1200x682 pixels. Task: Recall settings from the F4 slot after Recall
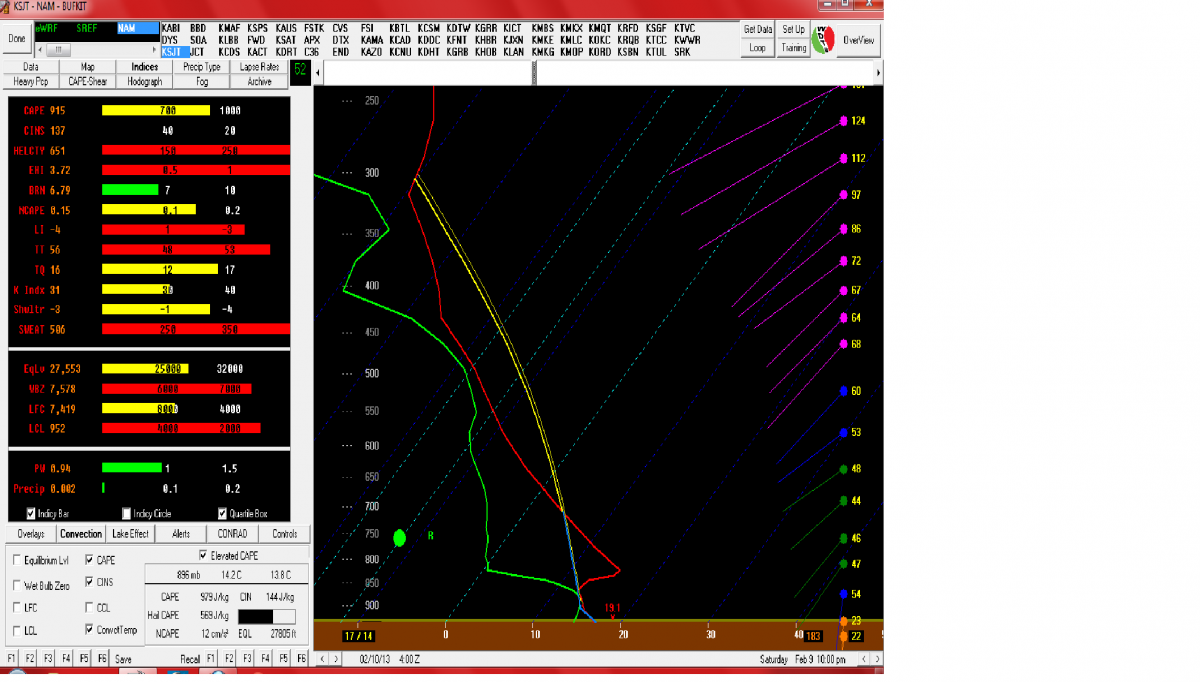tap(265, 659)
